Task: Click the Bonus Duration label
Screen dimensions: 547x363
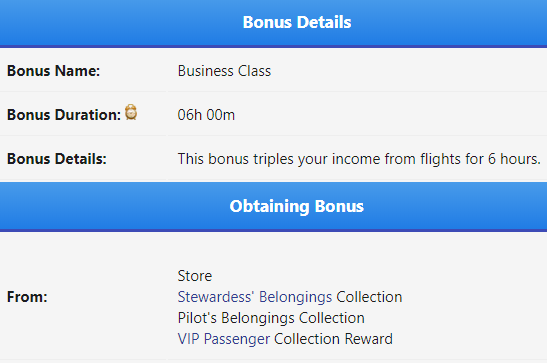Action: [x=64, y=115]
